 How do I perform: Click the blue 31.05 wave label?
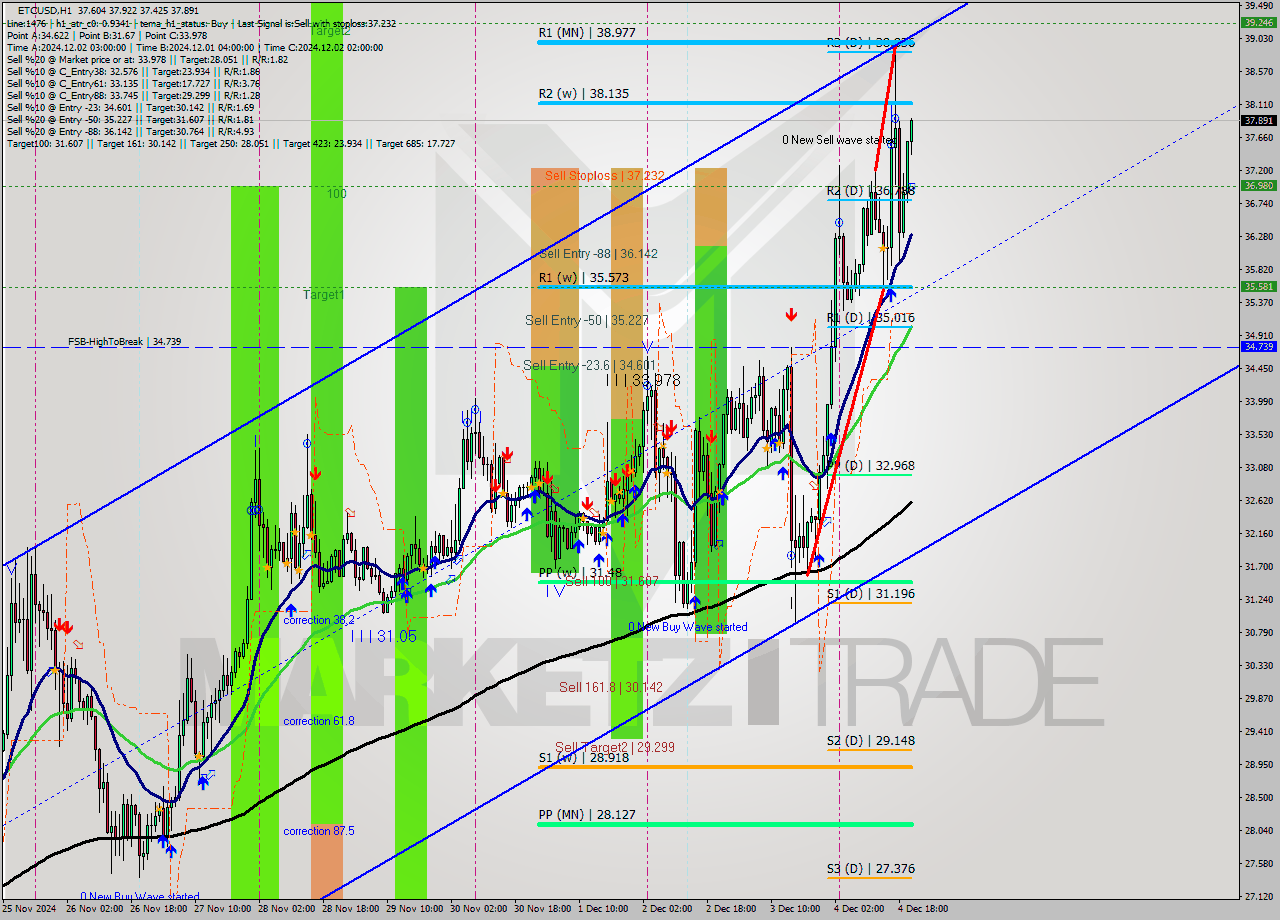[383, 636]
